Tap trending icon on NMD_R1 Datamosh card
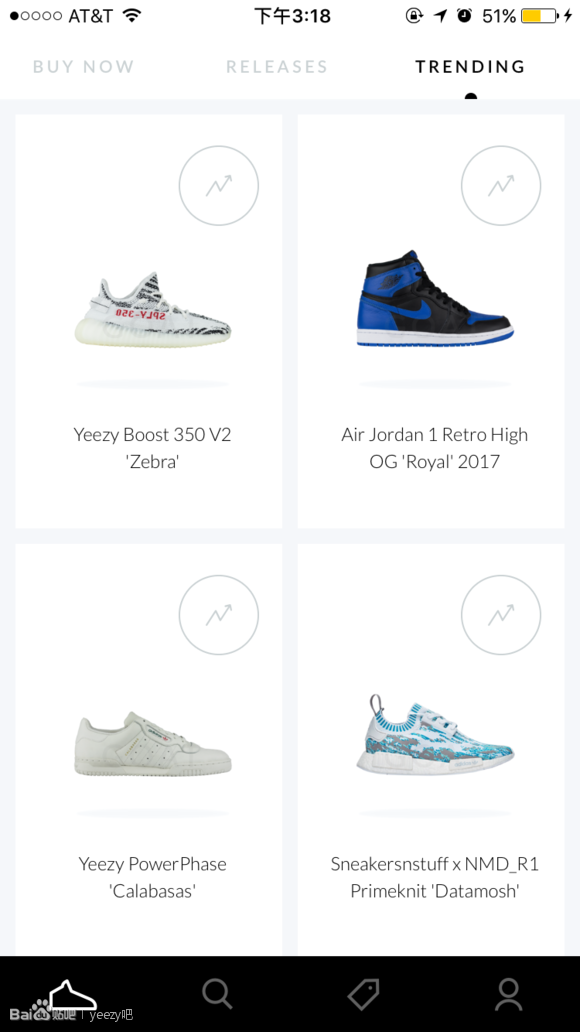The width and height of the screenshot is (580, 1032). [x=501, y=615]
